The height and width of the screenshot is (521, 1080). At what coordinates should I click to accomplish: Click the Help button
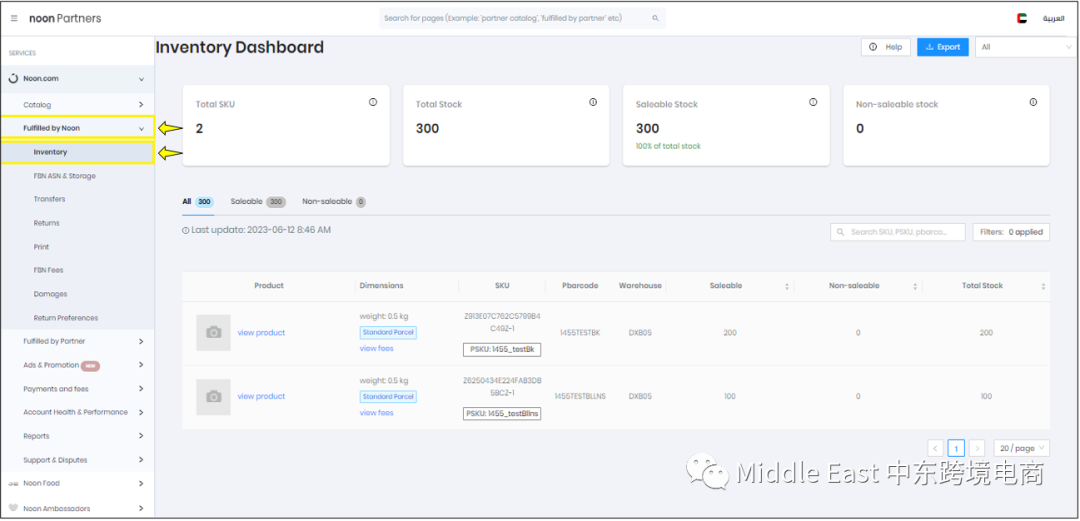[x=886, y=47]
